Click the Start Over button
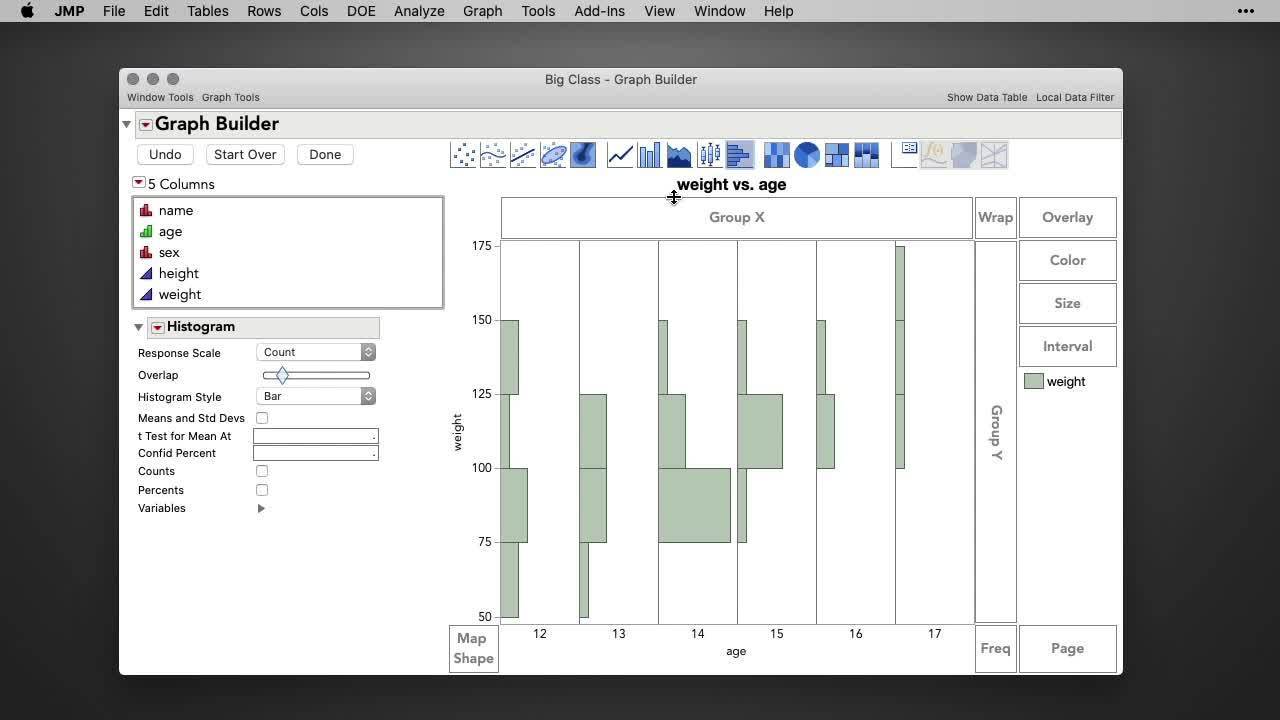1280x720 pixels. pyautogui.click(x=245, y=154)
